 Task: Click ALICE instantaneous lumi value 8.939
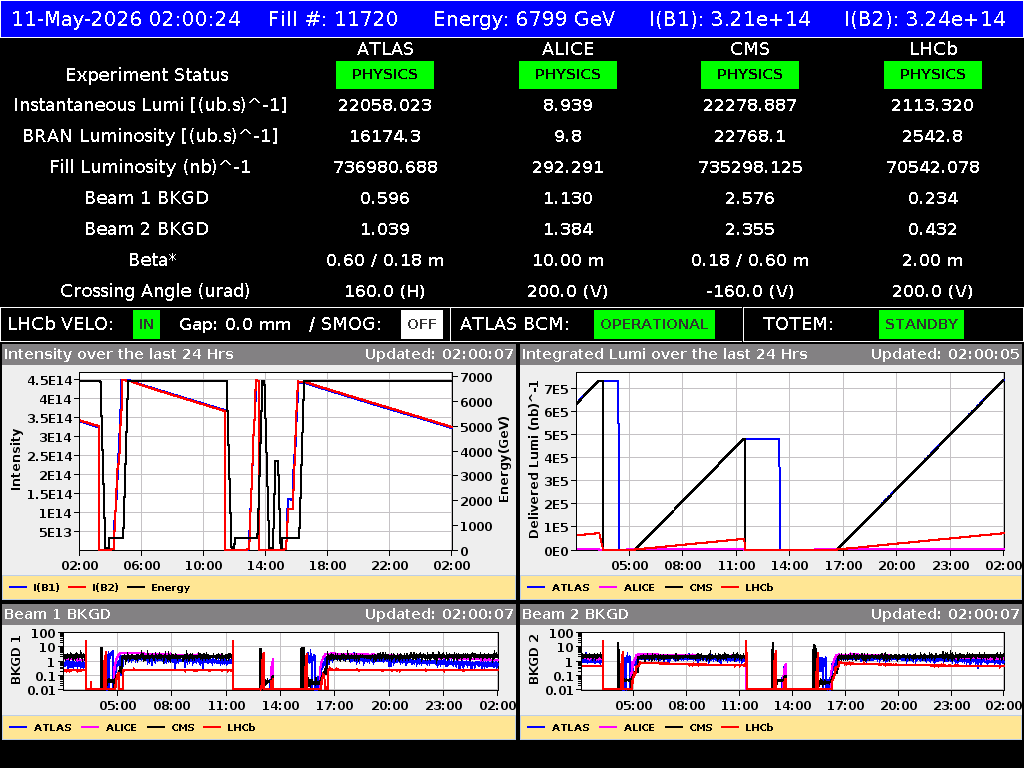pos(568,105)
